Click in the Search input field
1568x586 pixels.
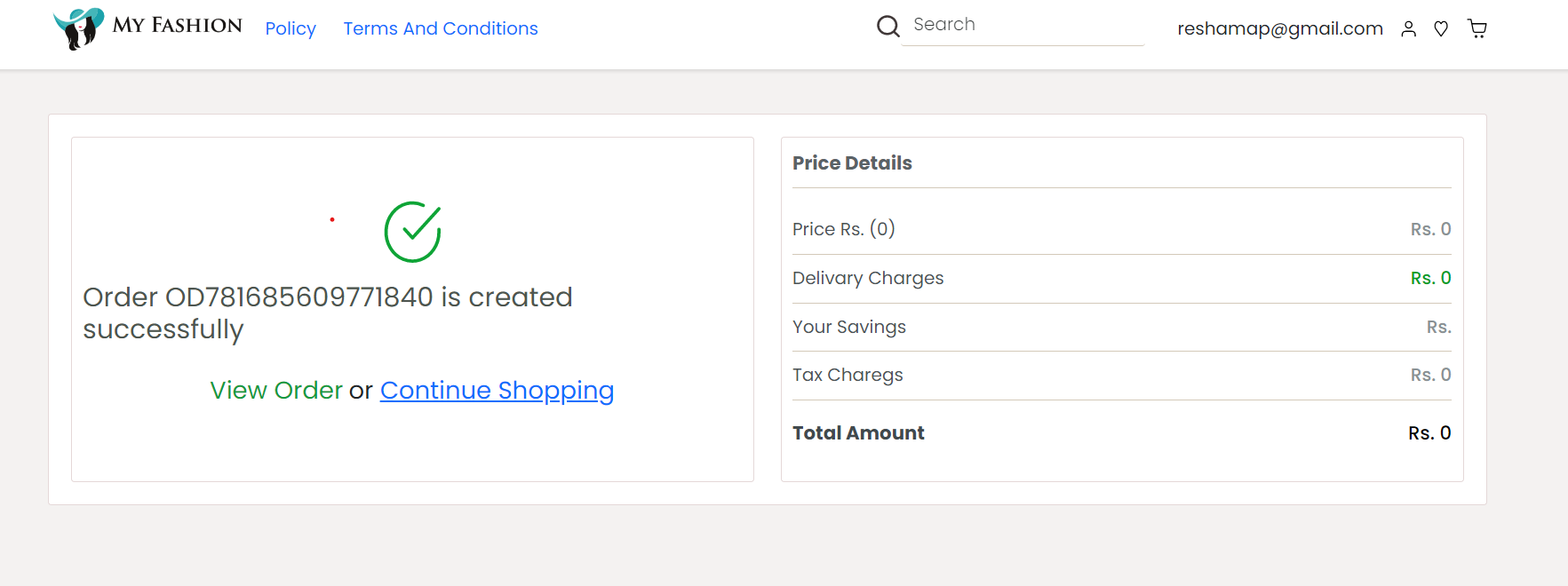pos(1023,25)
